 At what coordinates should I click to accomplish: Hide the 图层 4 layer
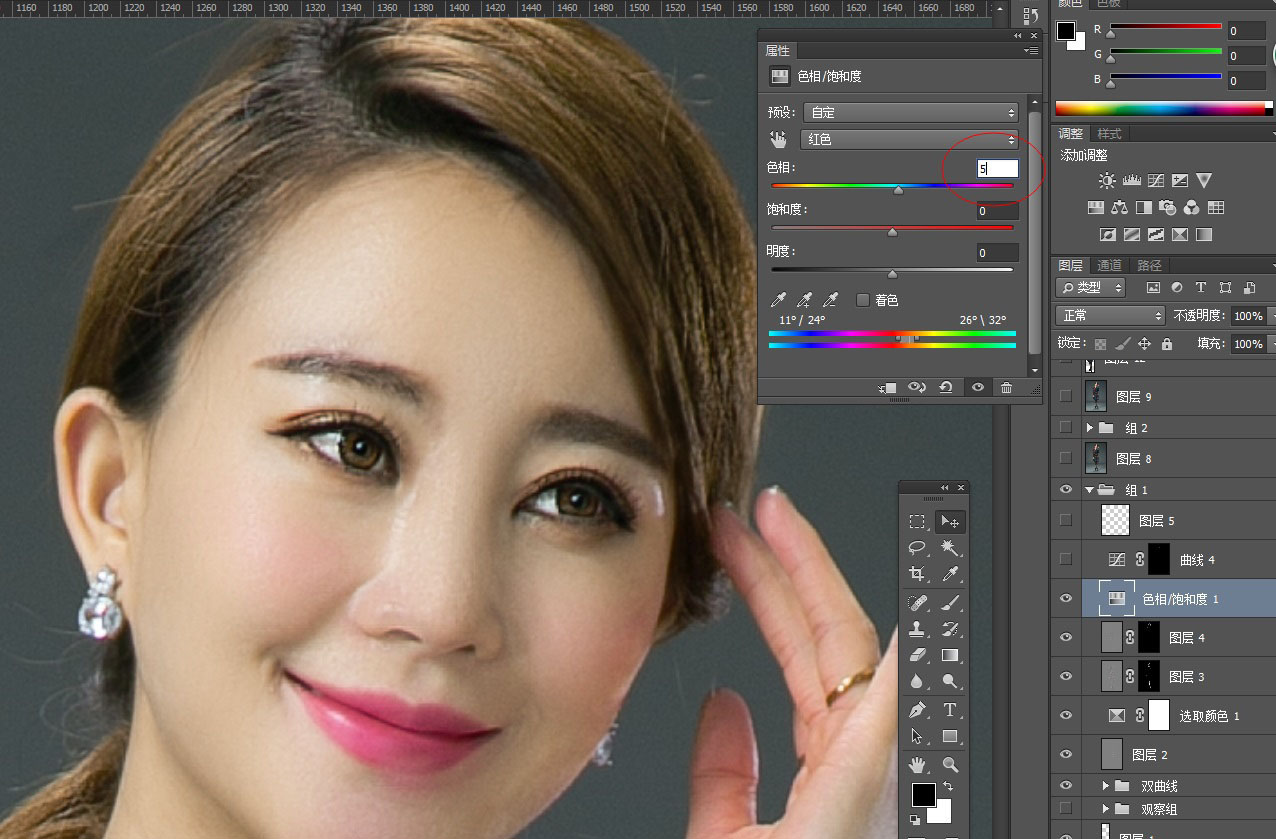1066,637
